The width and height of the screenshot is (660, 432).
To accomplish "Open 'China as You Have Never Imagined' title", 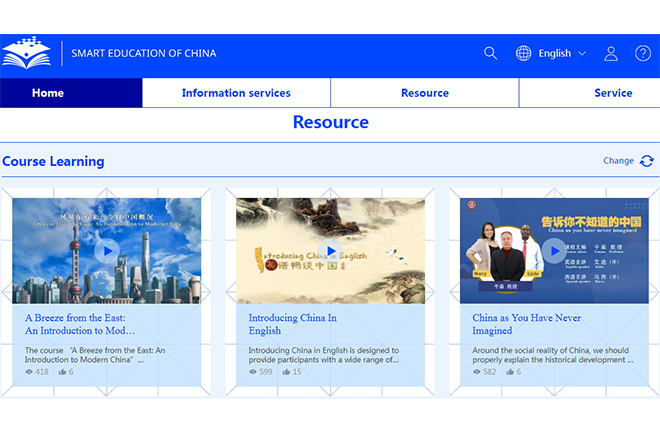I will 526,324.
